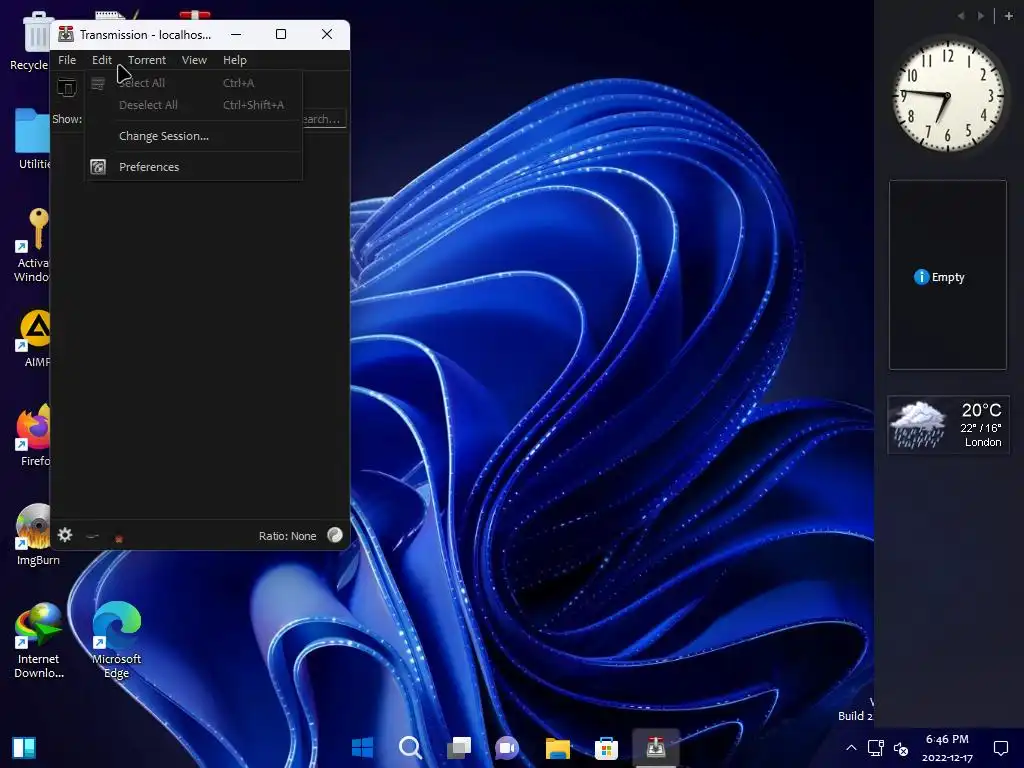Click the red network status icon
The width and height of the screenshot is (1024, 768).
tap(119, 538)
